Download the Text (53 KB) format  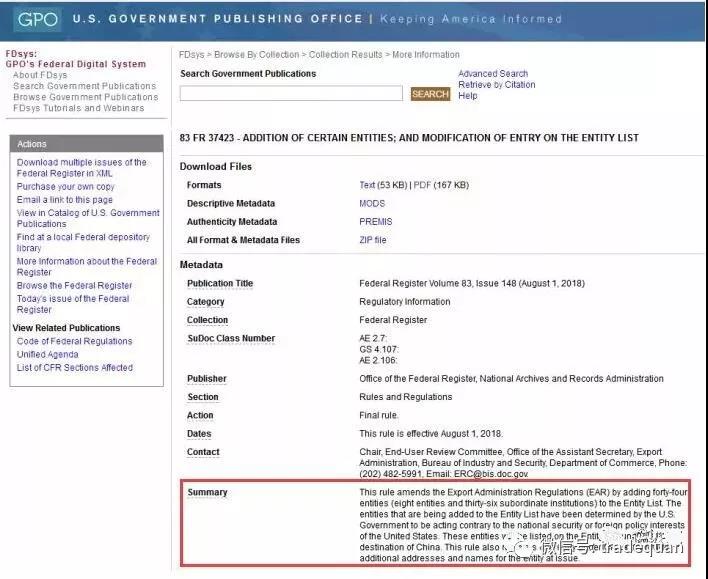[x=367, y=185]
